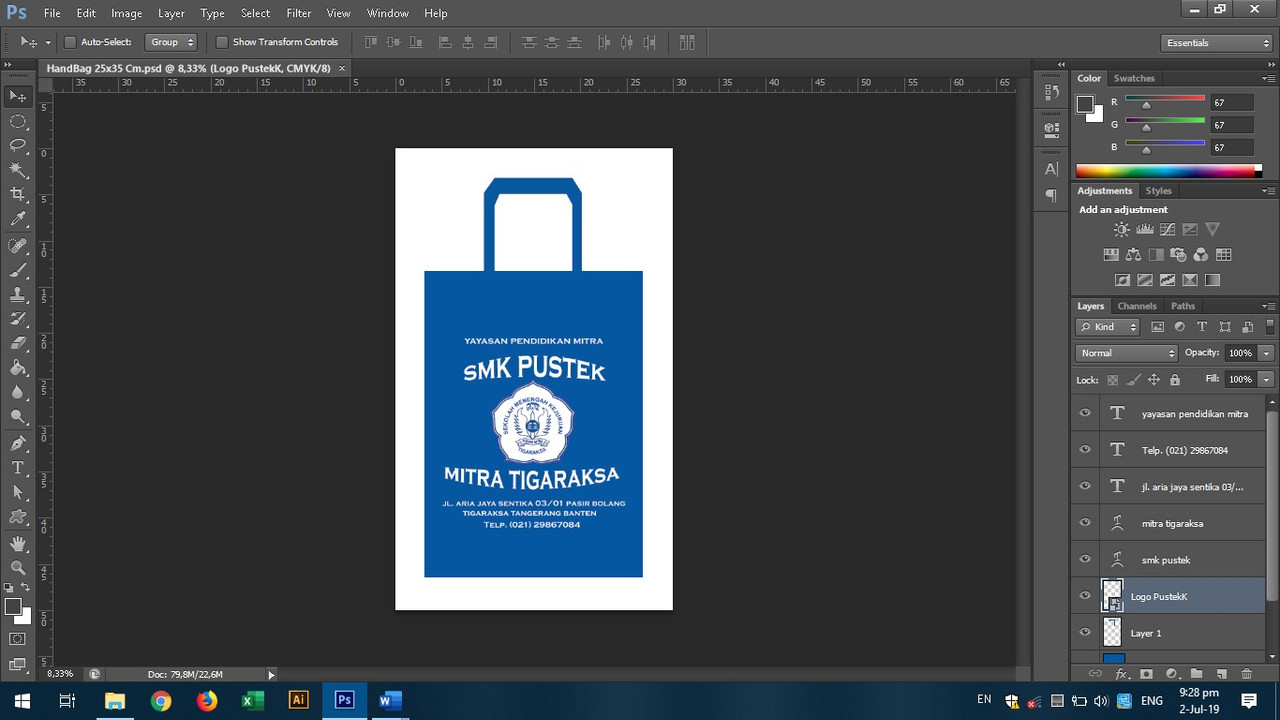The height and width of the screenshot is (720, 1280).
Task: Add Levels adjustment
Action: click(x=1145, y=230)
